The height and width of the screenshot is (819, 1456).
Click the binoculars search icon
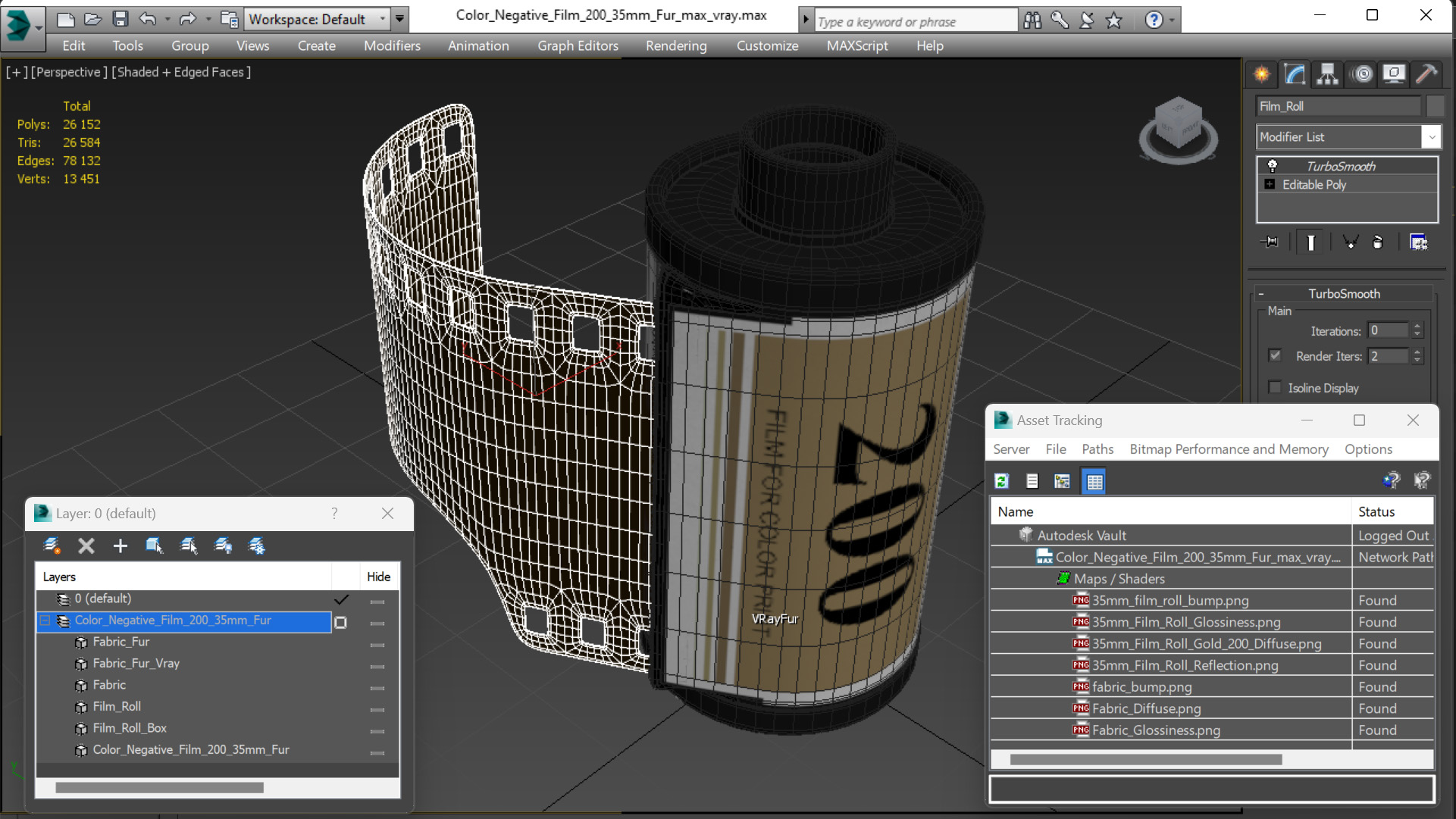click(1032, 20)
